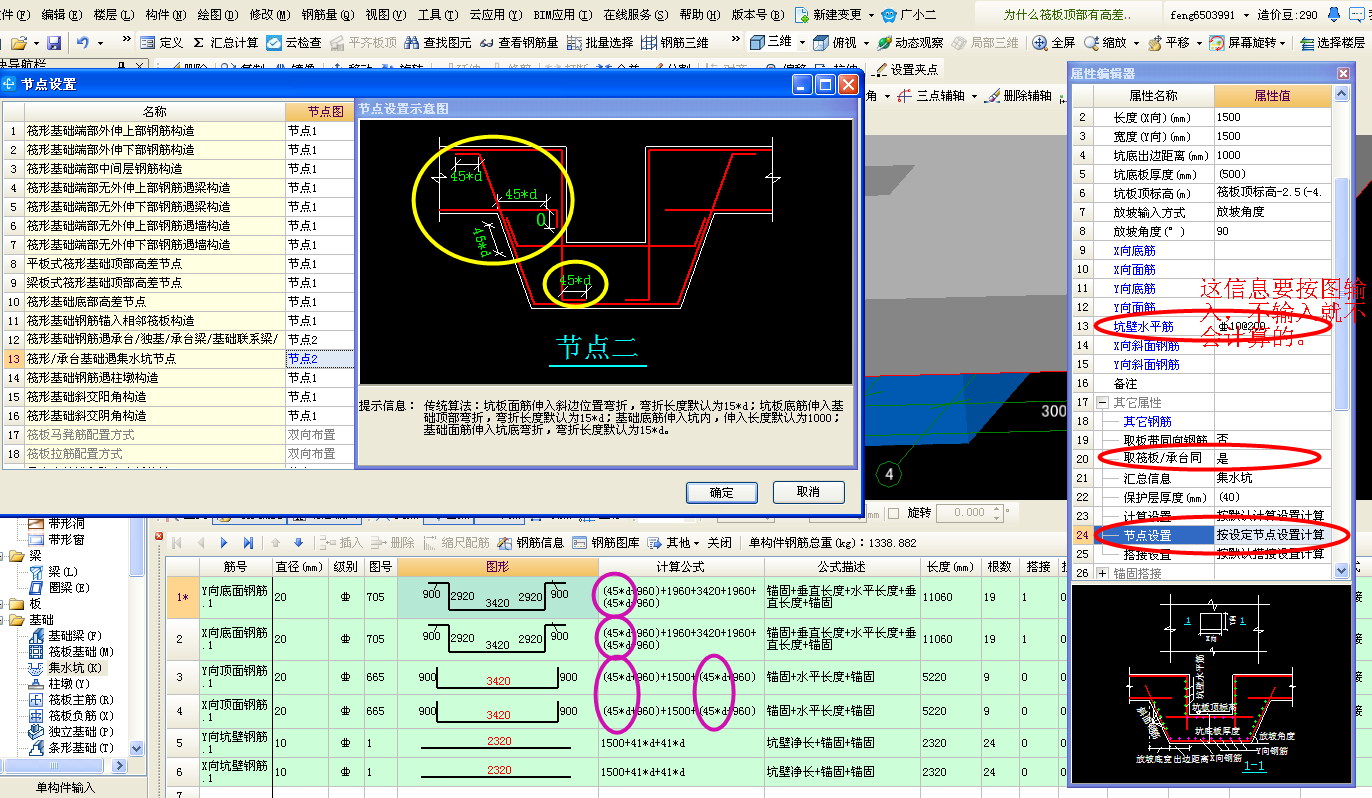Viewport: 1372px width, 798px height.
Task: Click the save disk icon in toolbar
Action: click(x=54, y=43)
